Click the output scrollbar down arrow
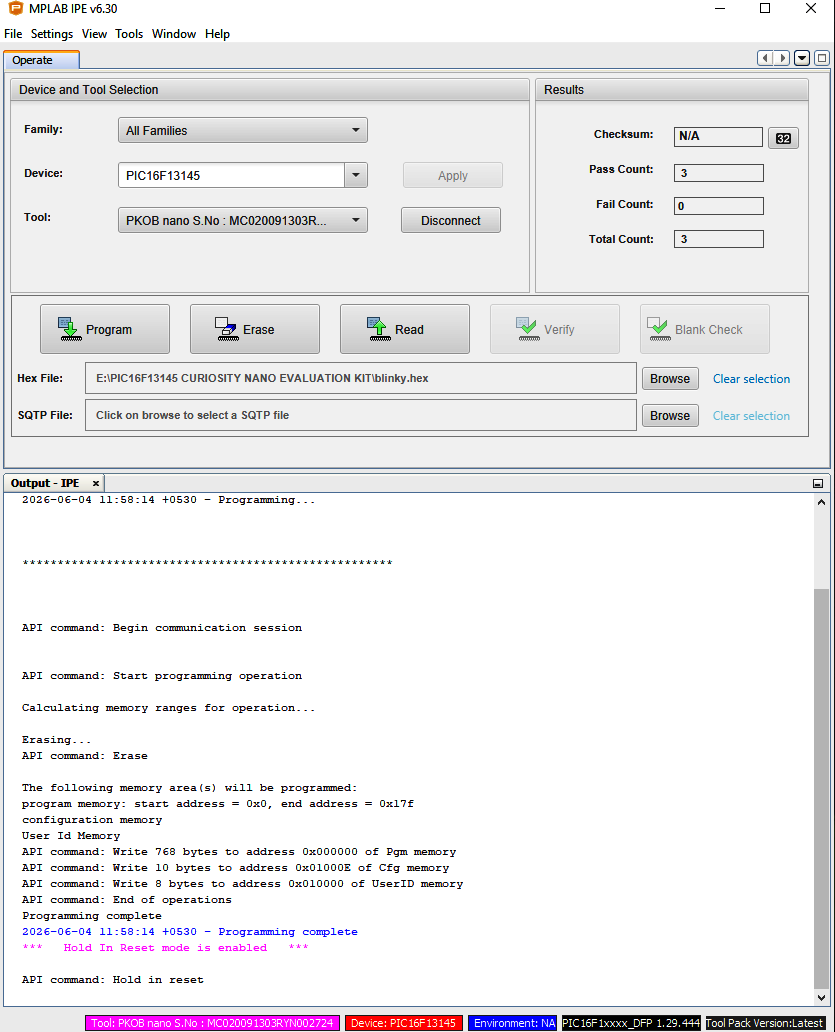This screenshot has height=1032, width=835. [821, 997]
